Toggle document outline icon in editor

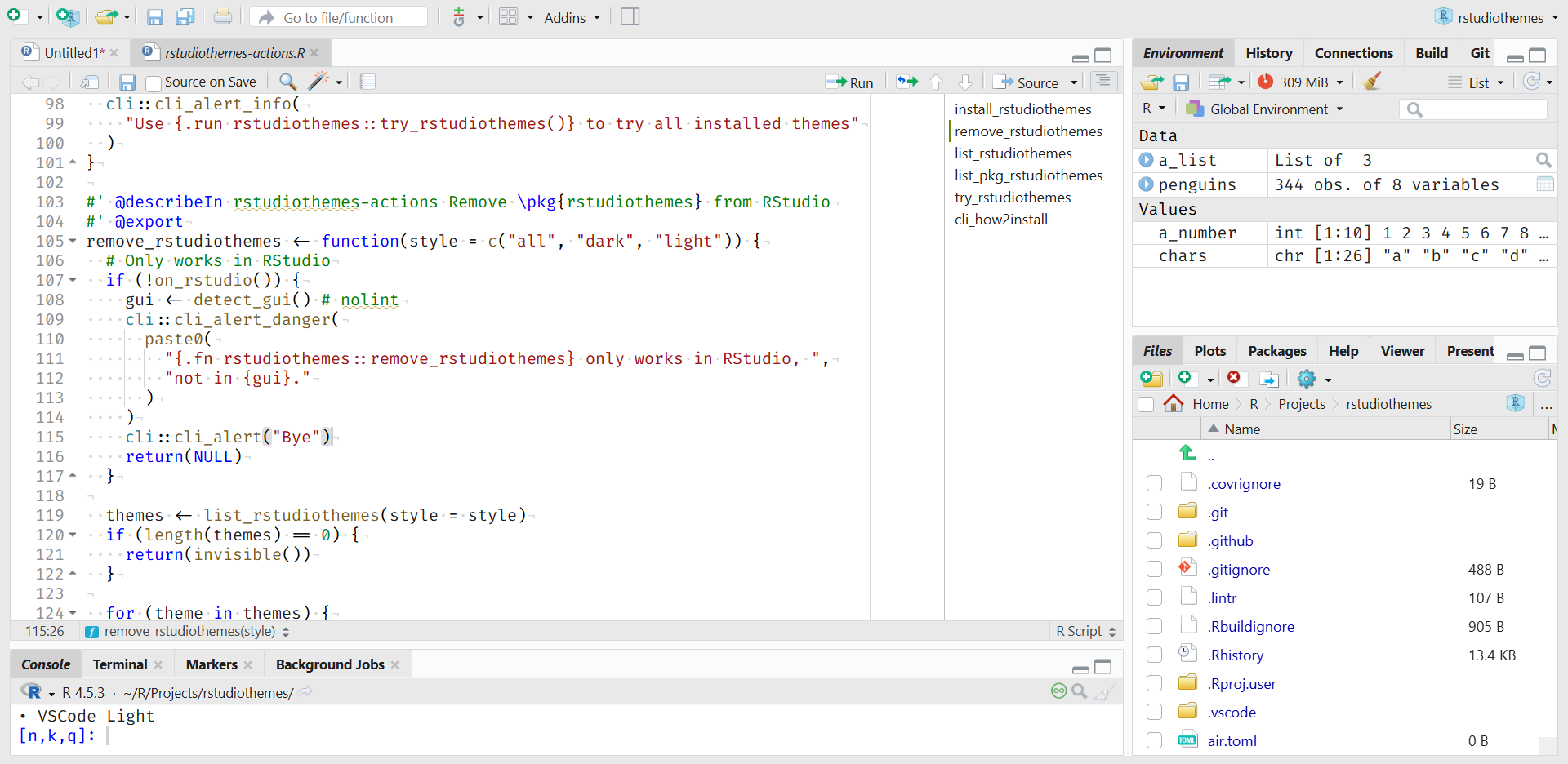(1102, 81)
